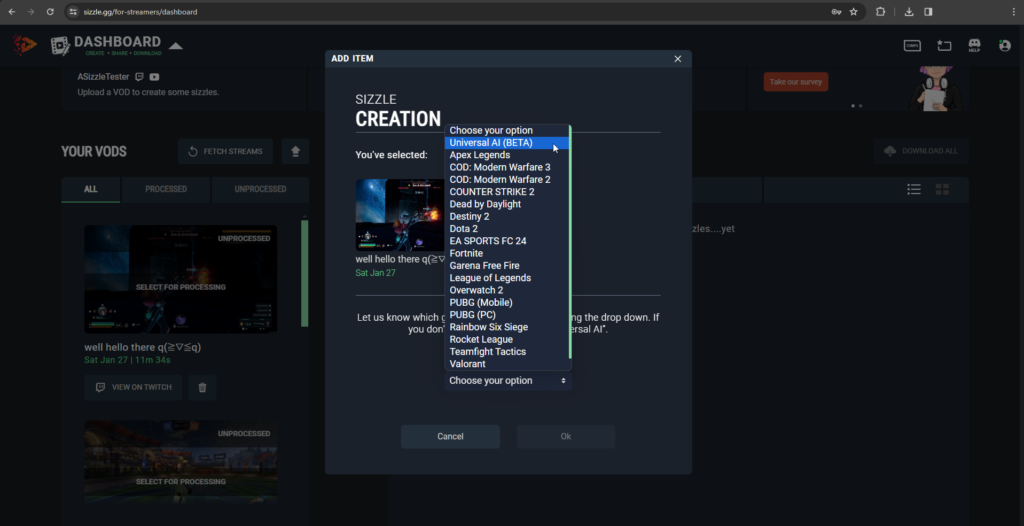This screenshot has height=526, width=1024.
Task: Pick Rocket League from the game list
Action: coord(481,340)
